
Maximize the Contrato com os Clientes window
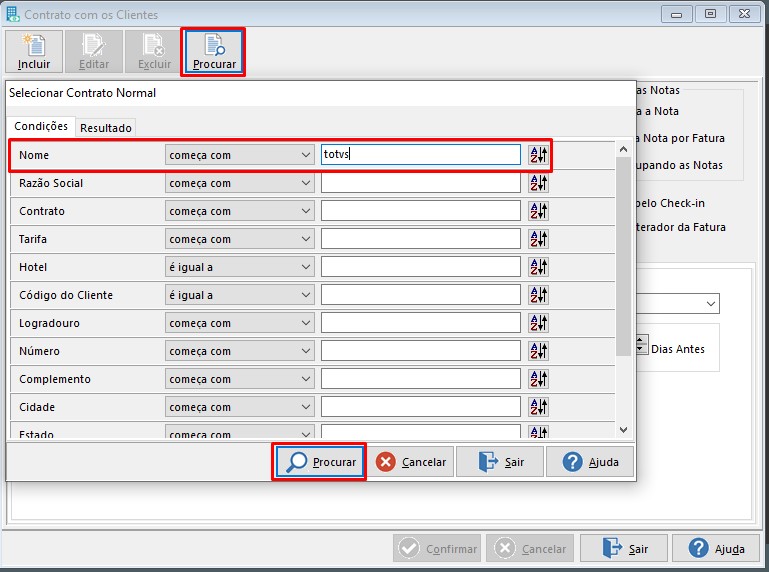pos(710,14)
